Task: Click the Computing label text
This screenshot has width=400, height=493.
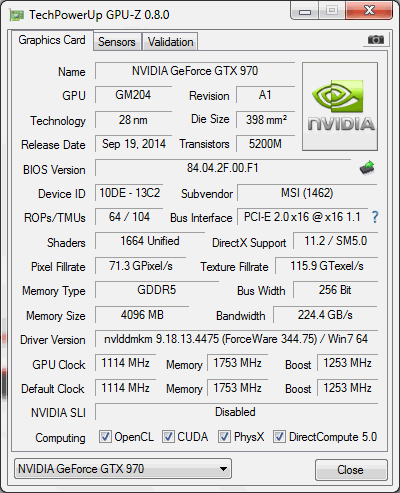Action: pos(60,438)
